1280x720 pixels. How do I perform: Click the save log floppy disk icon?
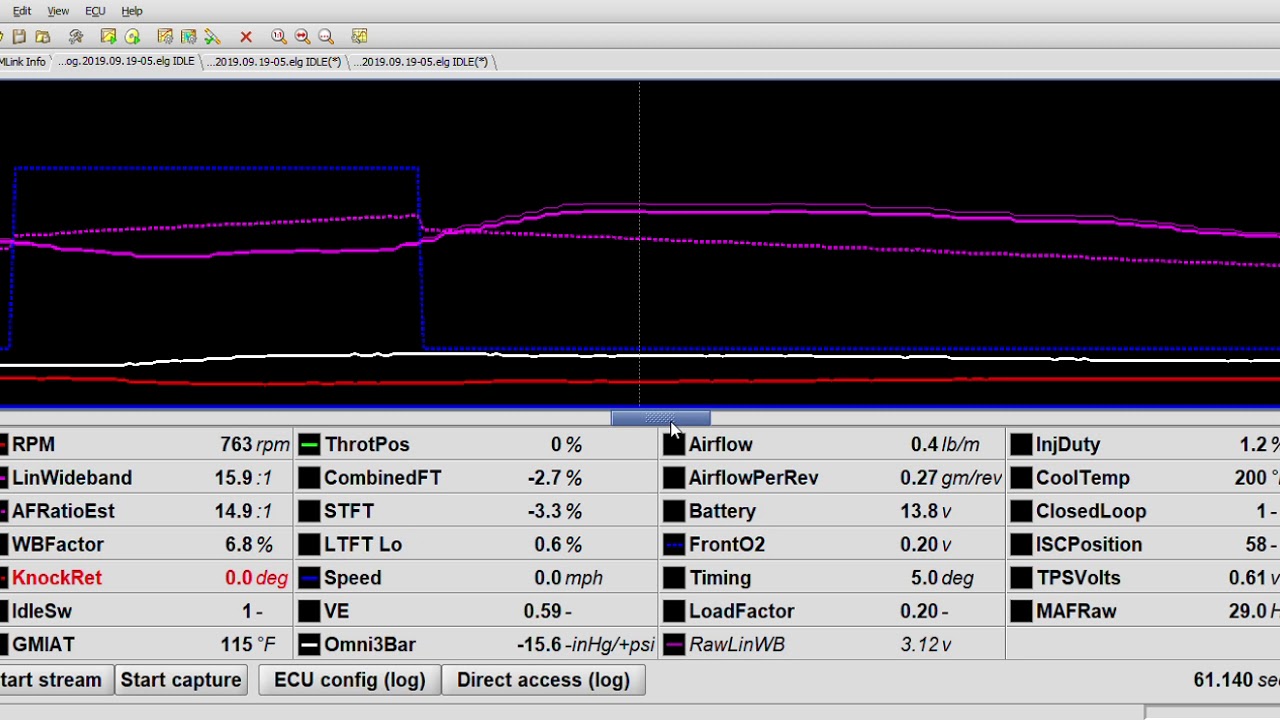click(x=19, y=37)
